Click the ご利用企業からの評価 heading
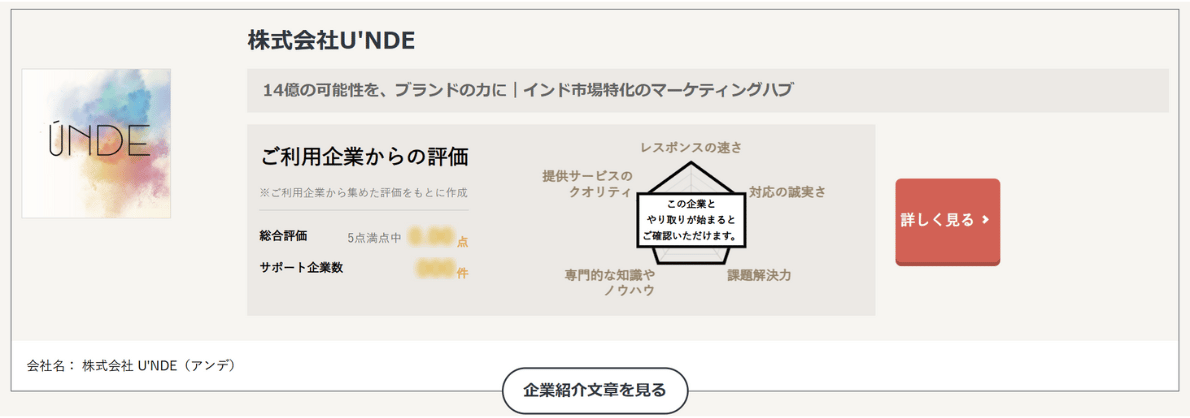 click(364, 157)
